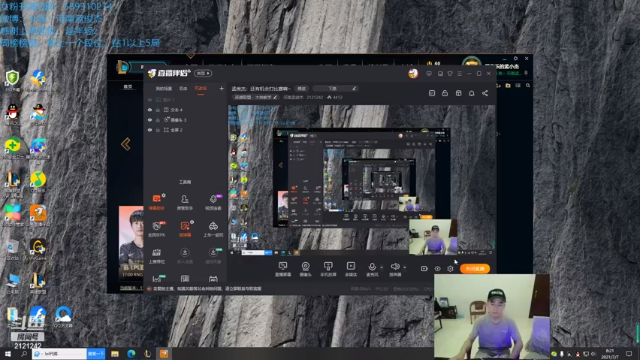The width and height of the screenshot is (640, 360).
Task: Click the orange stop live broadcast button
Action: [475, 269]
